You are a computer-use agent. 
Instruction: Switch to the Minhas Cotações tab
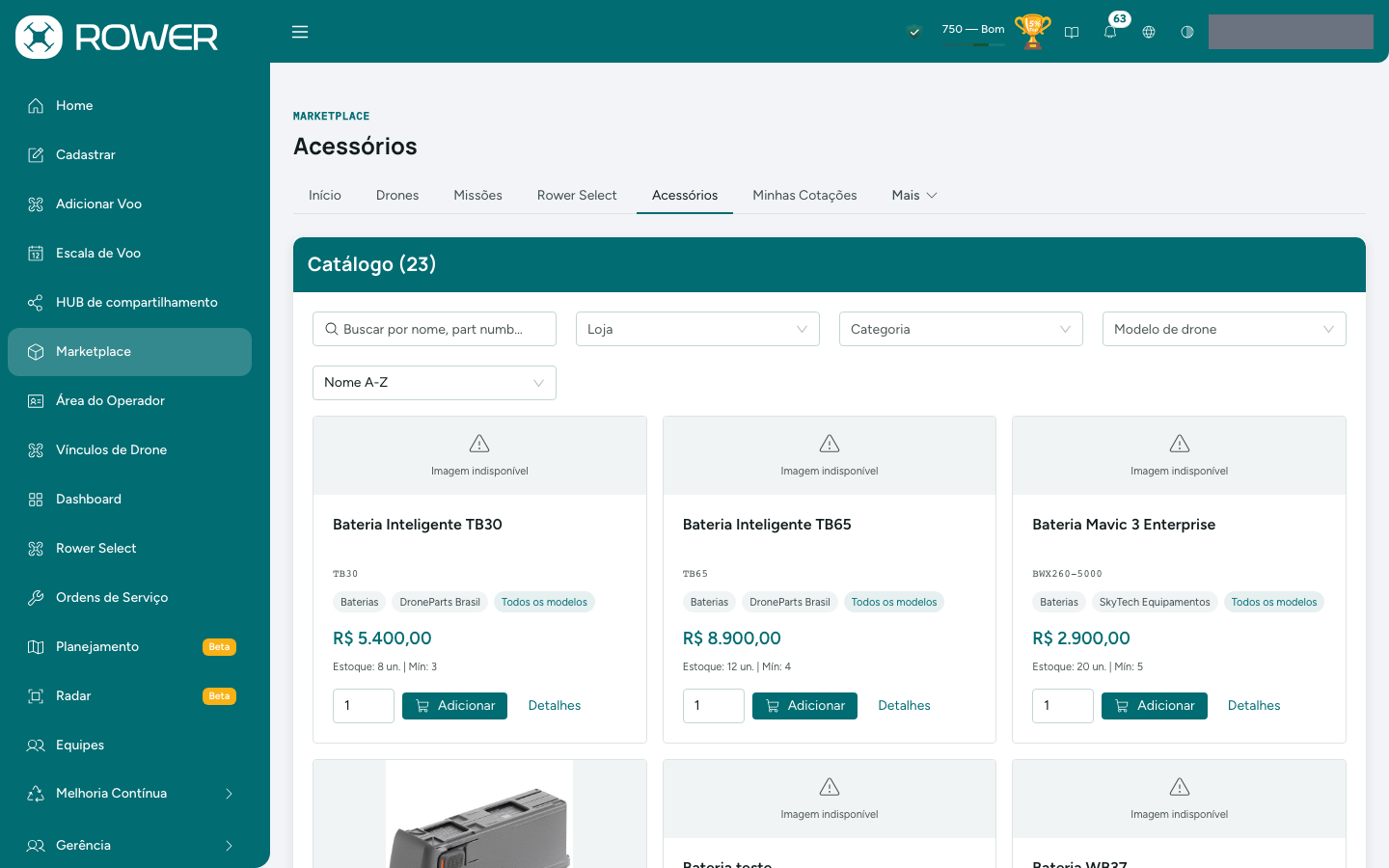805,195
